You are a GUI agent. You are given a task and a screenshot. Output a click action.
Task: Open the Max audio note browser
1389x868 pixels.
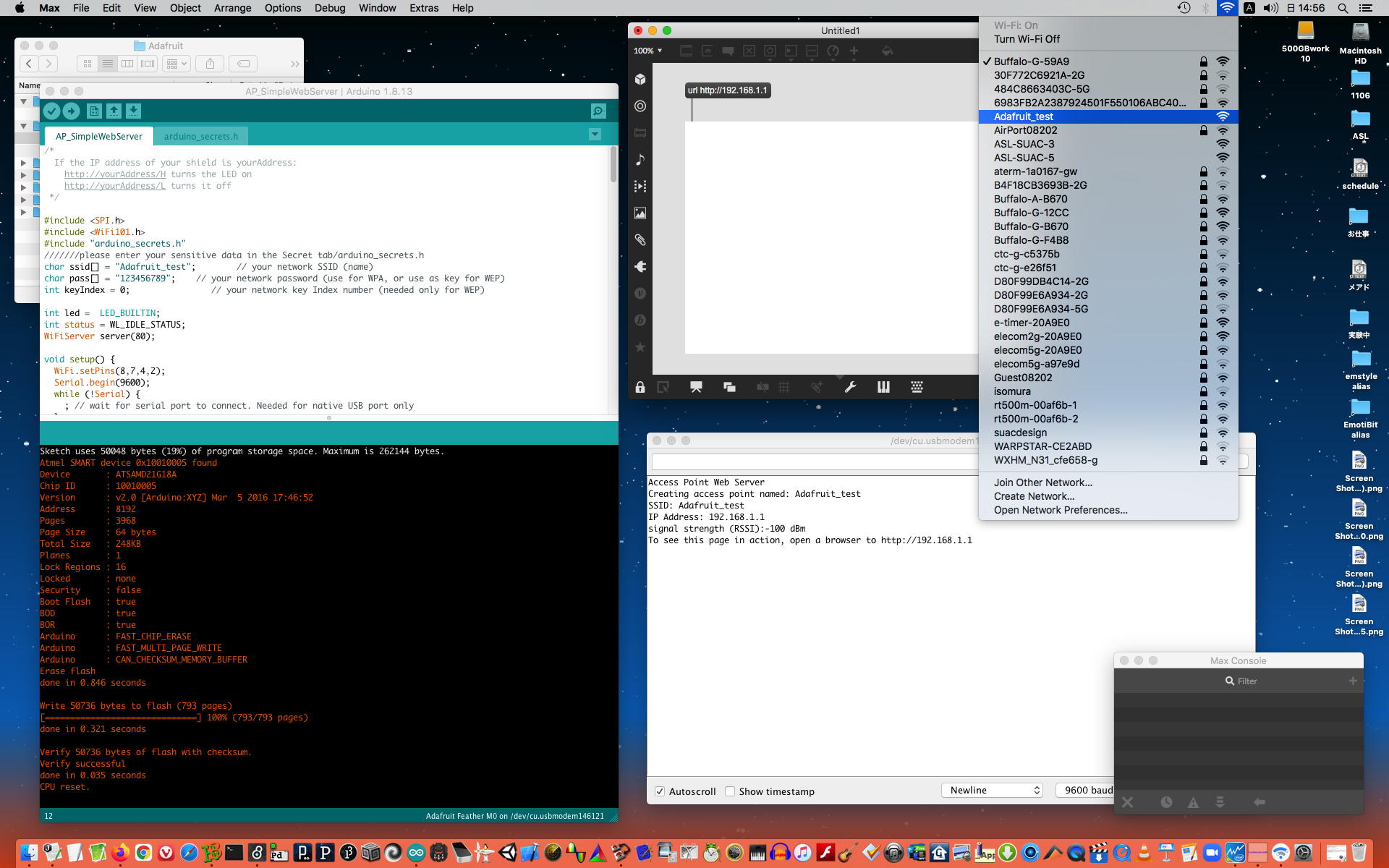point(640,159)
